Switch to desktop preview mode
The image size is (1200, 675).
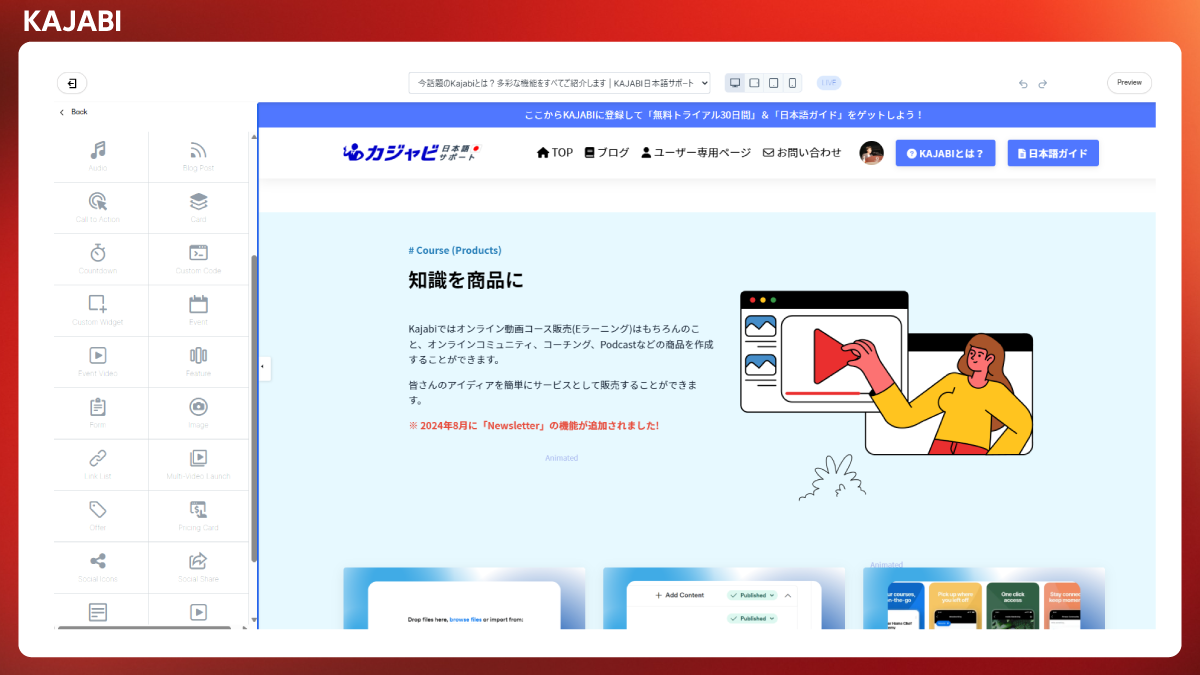[735, 83]
